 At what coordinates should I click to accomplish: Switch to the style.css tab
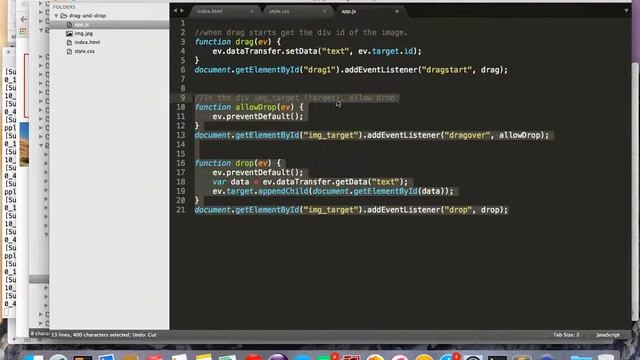click(x=279, y=11)
